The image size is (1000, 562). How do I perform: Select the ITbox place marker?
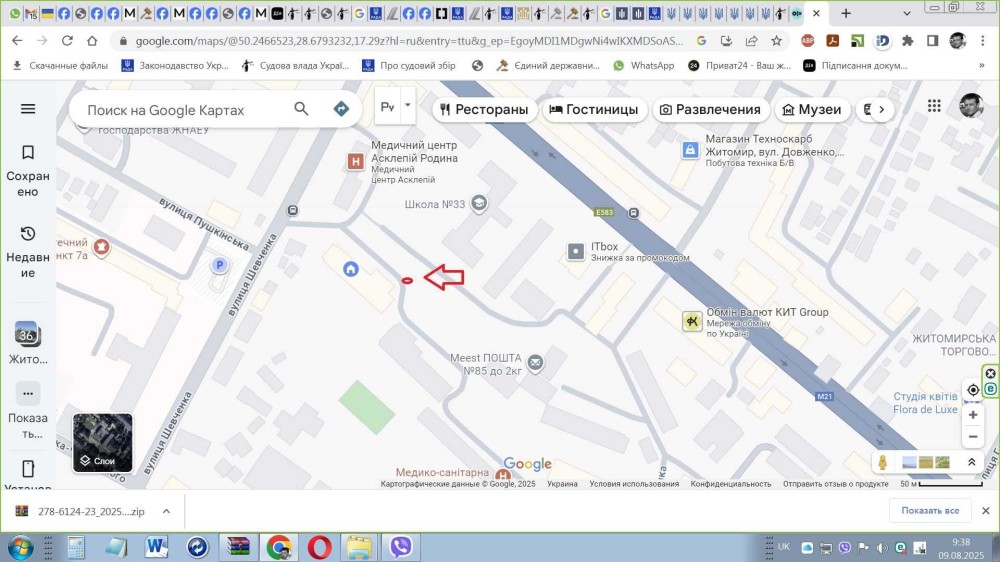[575, 251]
